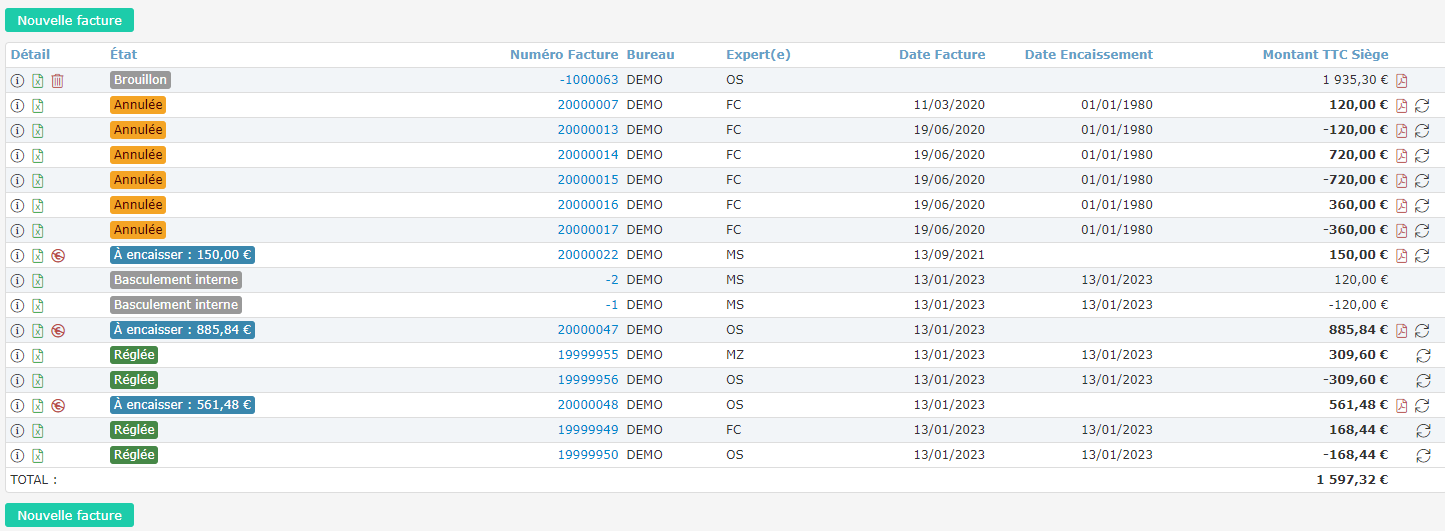View info for first Basculement interne row
Screen dimensions: 1445x531
click(x=17, y=280)
